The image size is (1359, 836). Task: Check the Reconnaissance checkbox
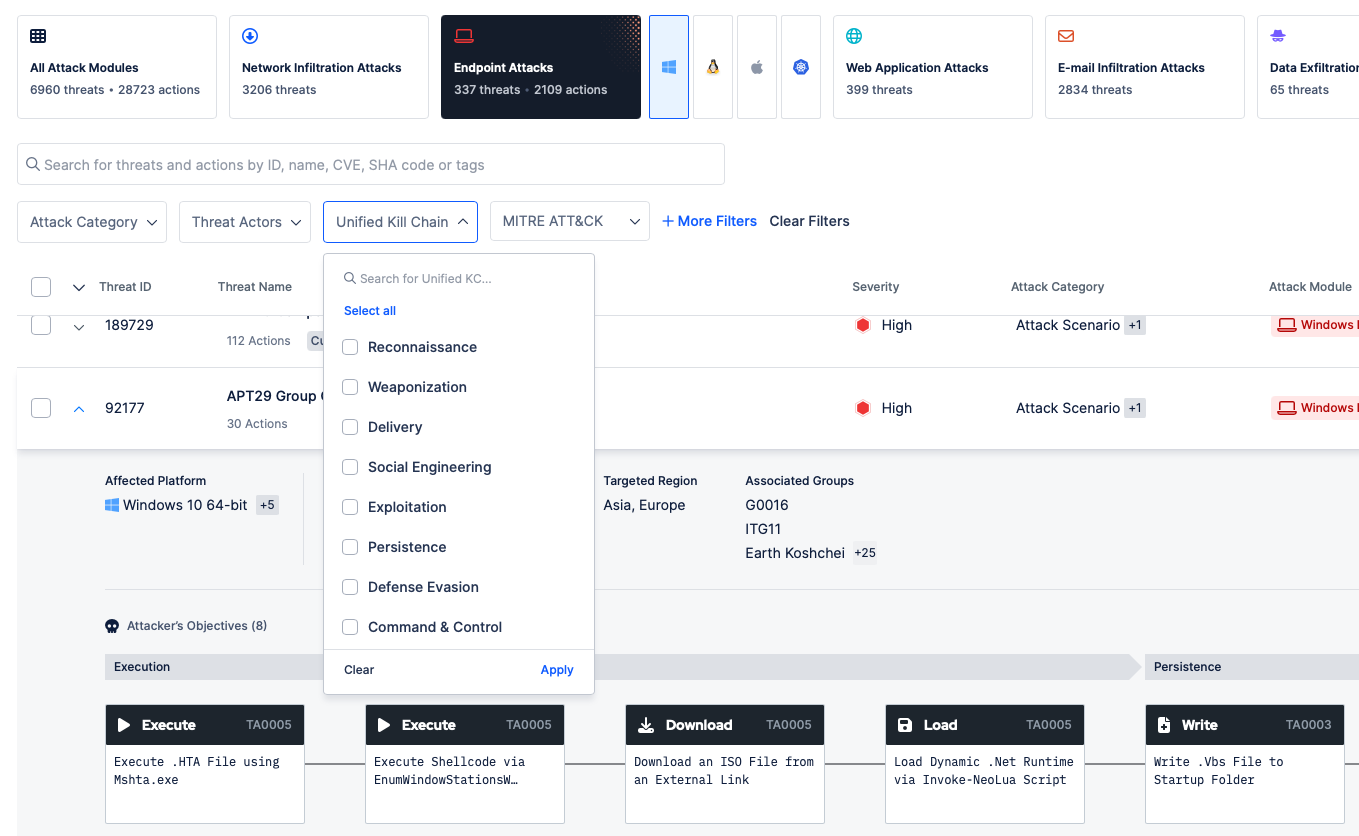(x=350, y=347)
